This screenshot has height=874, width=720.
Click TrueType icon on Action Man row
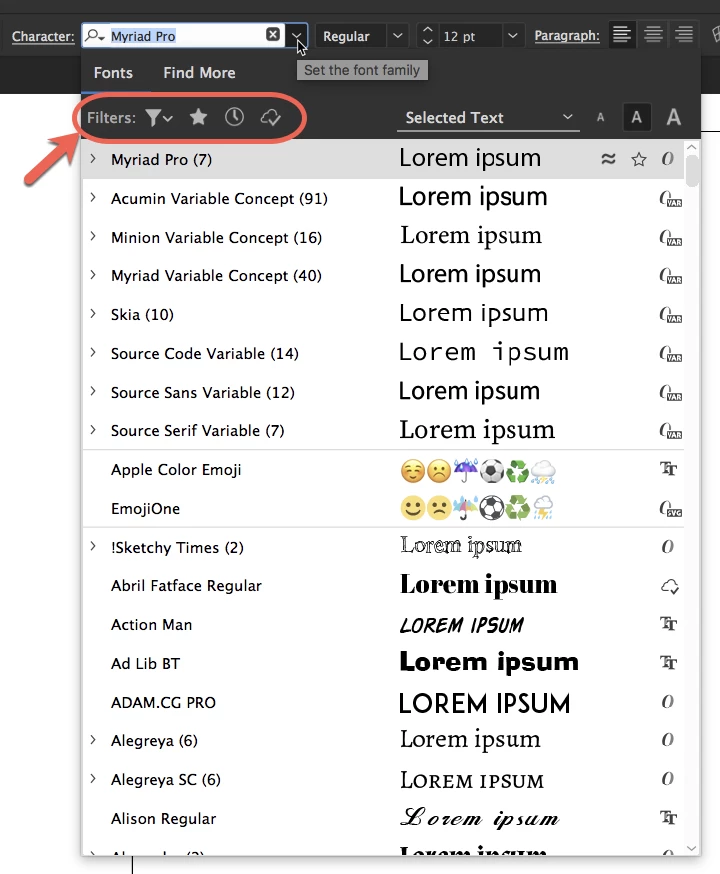(x=669, y=624)
